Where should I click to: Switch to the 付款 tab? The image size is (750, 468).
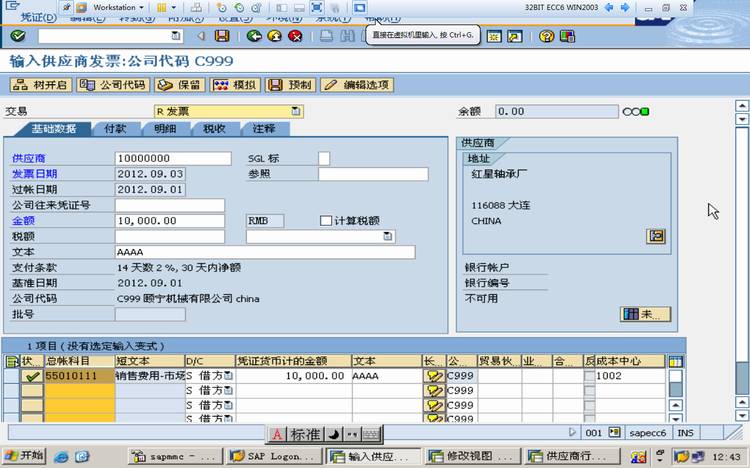click(x=115, y=128)
